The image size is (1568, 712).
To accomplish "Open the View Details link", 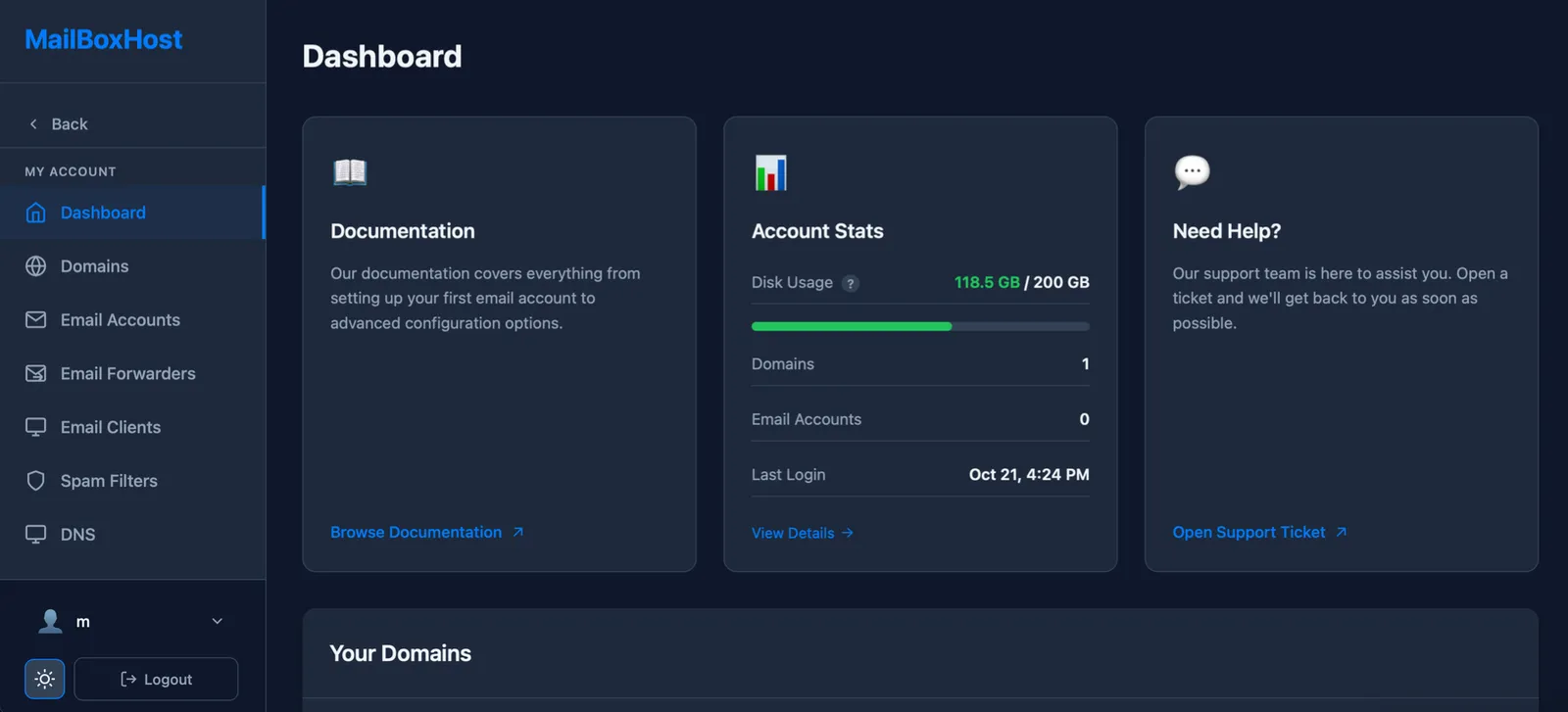I will (803, 533).
